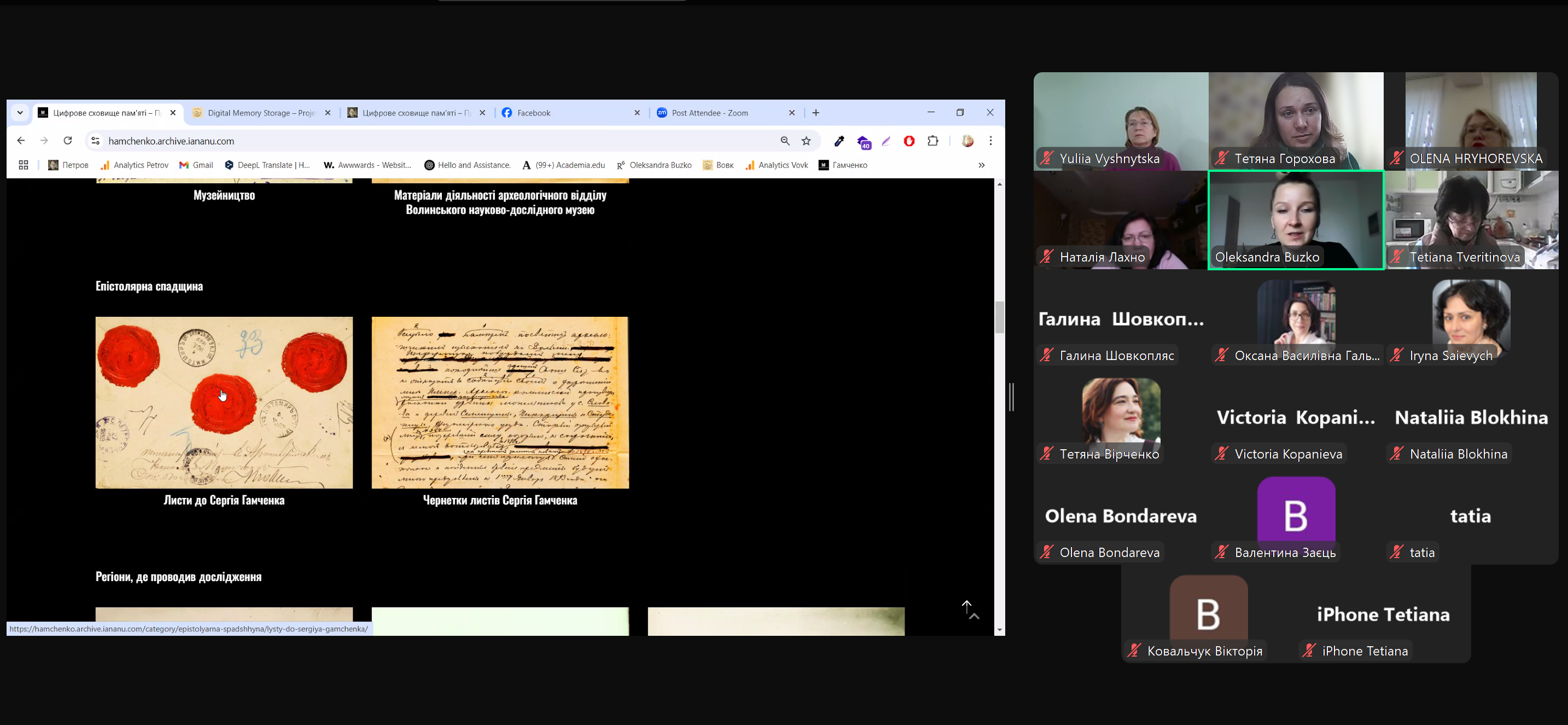Viewport: 1568px width, 725px height.
Task: Click the scroll-to-top arrow on page
Action: coord(966,606)
